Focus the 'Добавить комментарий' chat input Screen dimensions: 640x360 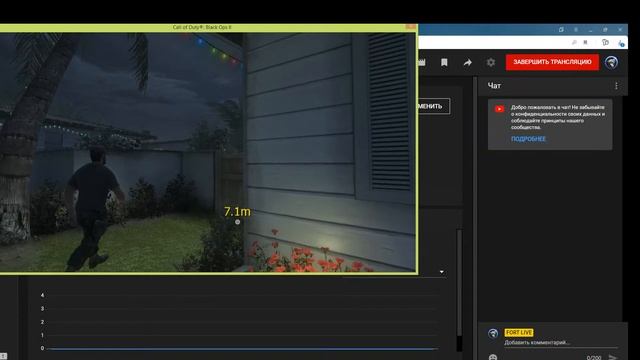(561, 343)
